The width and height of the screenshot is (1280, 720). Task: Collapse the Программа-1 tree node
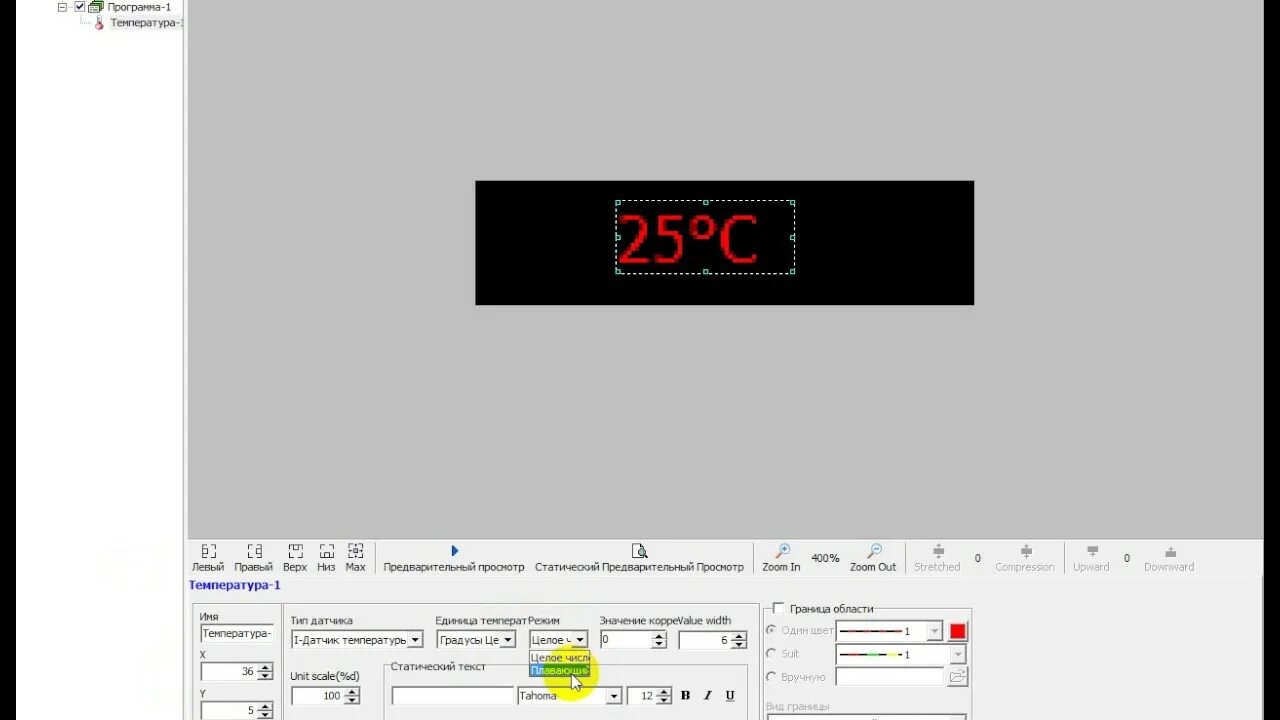click(x=62, y=7)
